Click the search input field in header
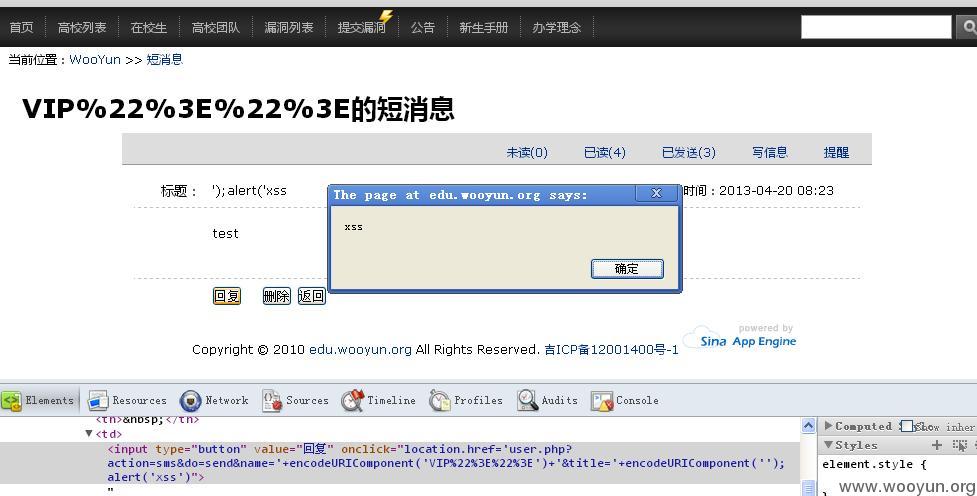The height and width of the screenshot is (496, 977). click(x=876, y=27)
